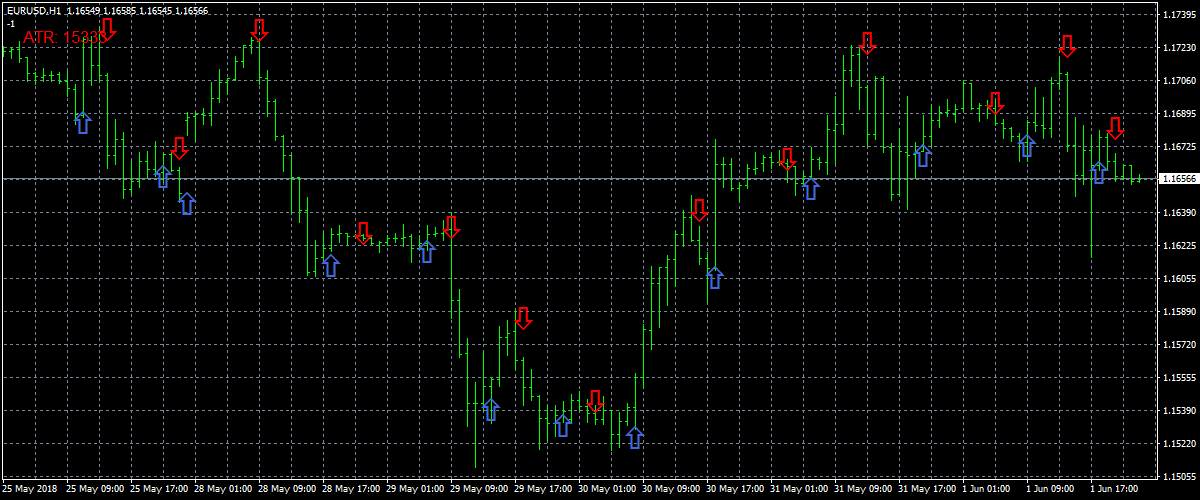Click the 1.15390 price axis label
The image size is (1200, 500).
coord(1179,411)
